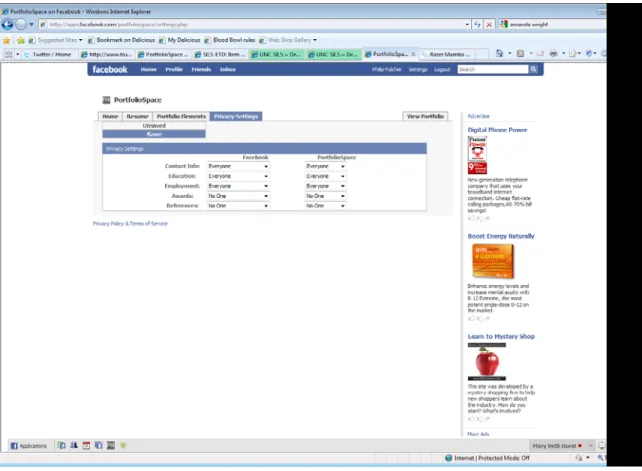Open the PortfolioSpace Contact Info privacy dropdown

coord(326,166)
